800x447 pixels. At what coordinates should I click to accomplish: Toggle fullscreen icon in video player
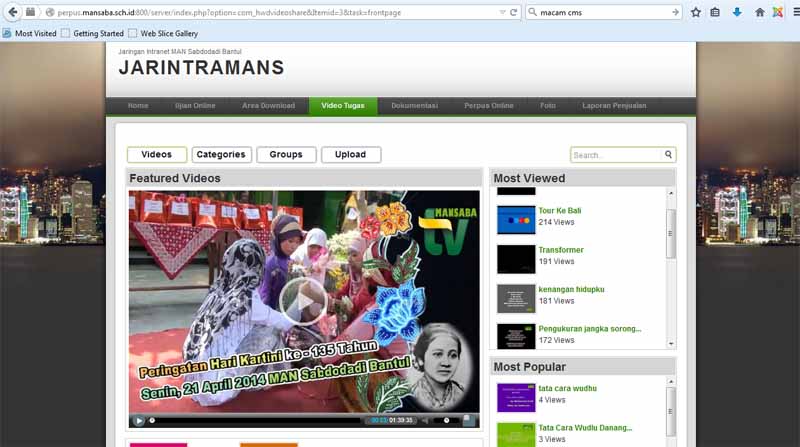(468, 420)
